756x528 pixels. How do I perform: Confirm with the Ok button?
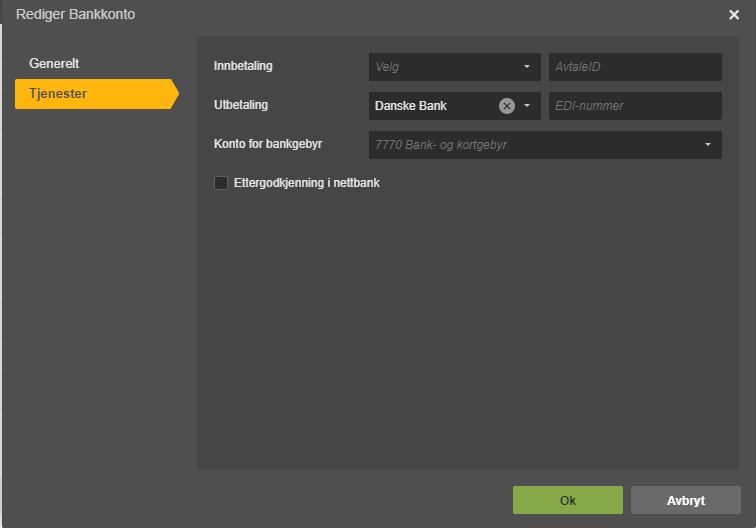pos(567,500)
